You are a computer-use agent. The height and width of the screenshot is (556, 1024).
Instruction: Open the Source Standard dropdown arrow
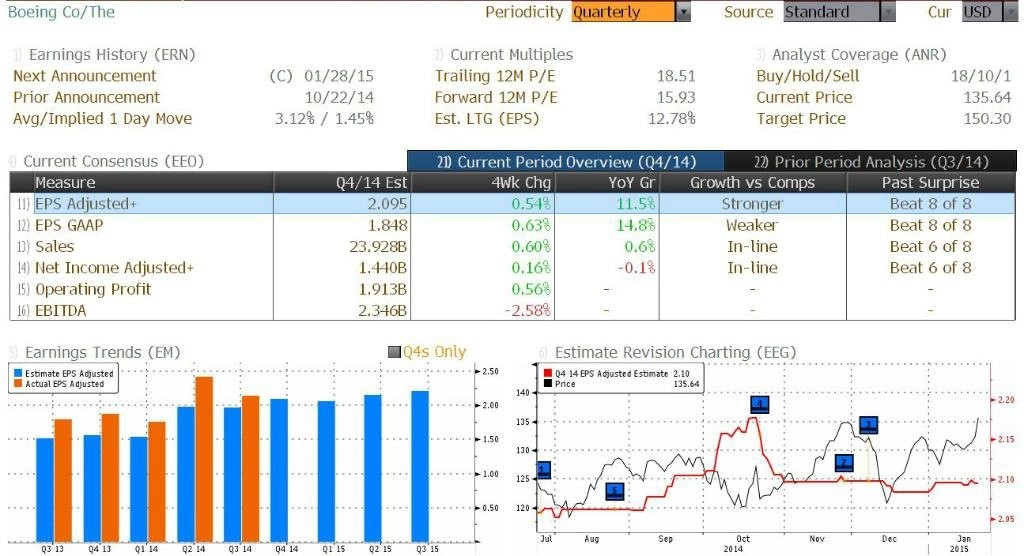click(888, 12)
